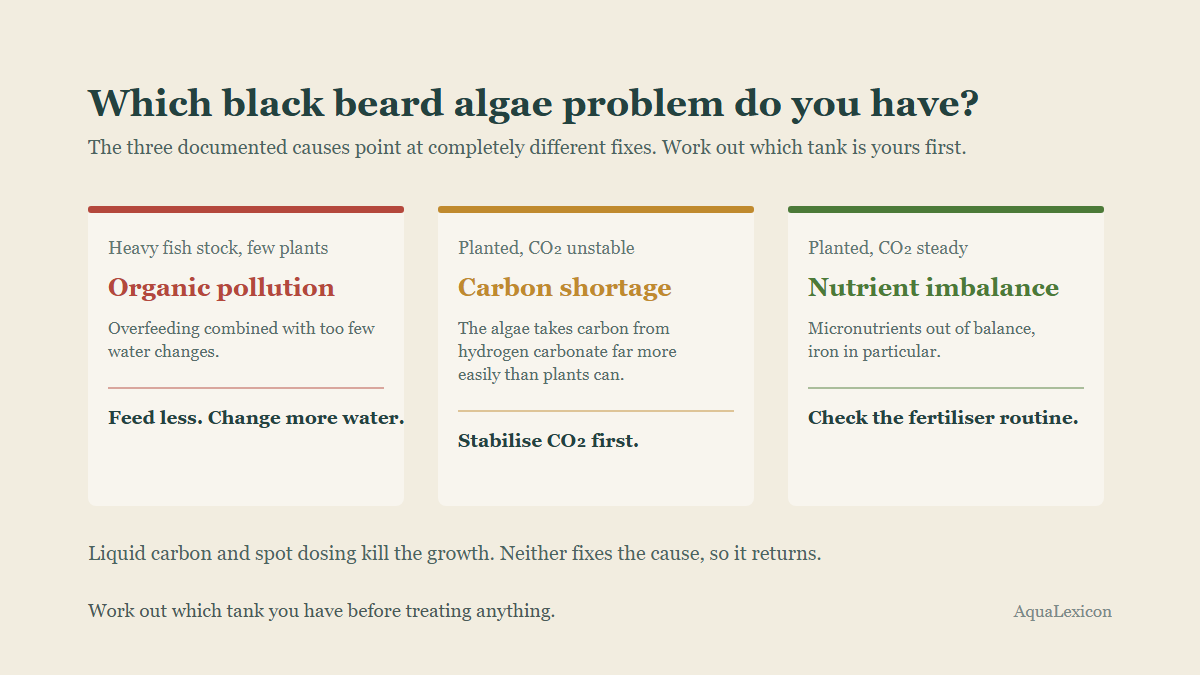Click 'Feed less. Change more water.' advice
This screenshot has width=1200, height=675.
pyautogui.click(x=256, y=418)
